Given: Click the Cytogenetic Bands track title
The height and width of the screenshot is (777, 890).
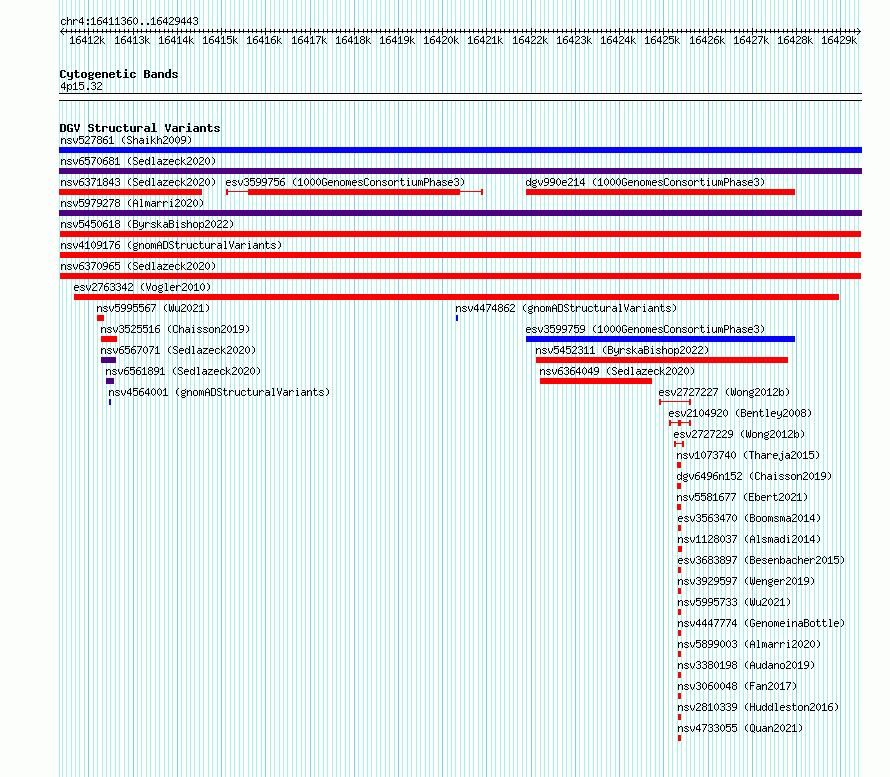Looking at the screenshot, I should pyautogui.click(x=119, y=74).
